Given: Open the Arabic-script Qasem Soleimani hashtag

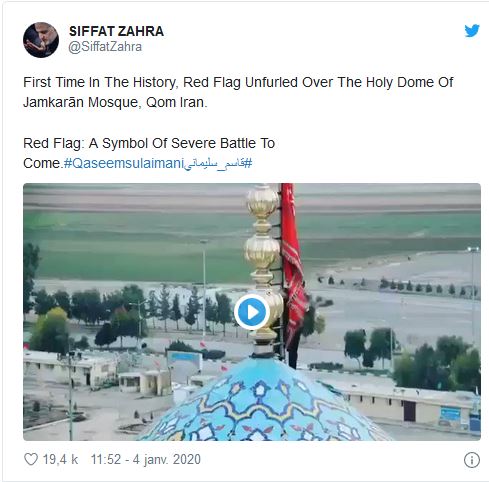Looking at the screenshot, I should pyautogui.click(x=218, y=164).
